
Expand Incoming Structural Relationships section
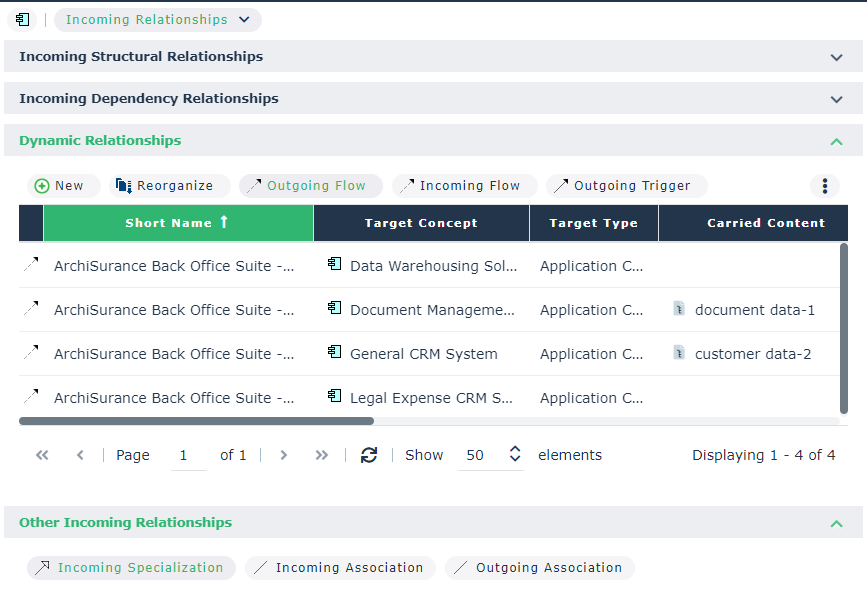pos(836,57)
